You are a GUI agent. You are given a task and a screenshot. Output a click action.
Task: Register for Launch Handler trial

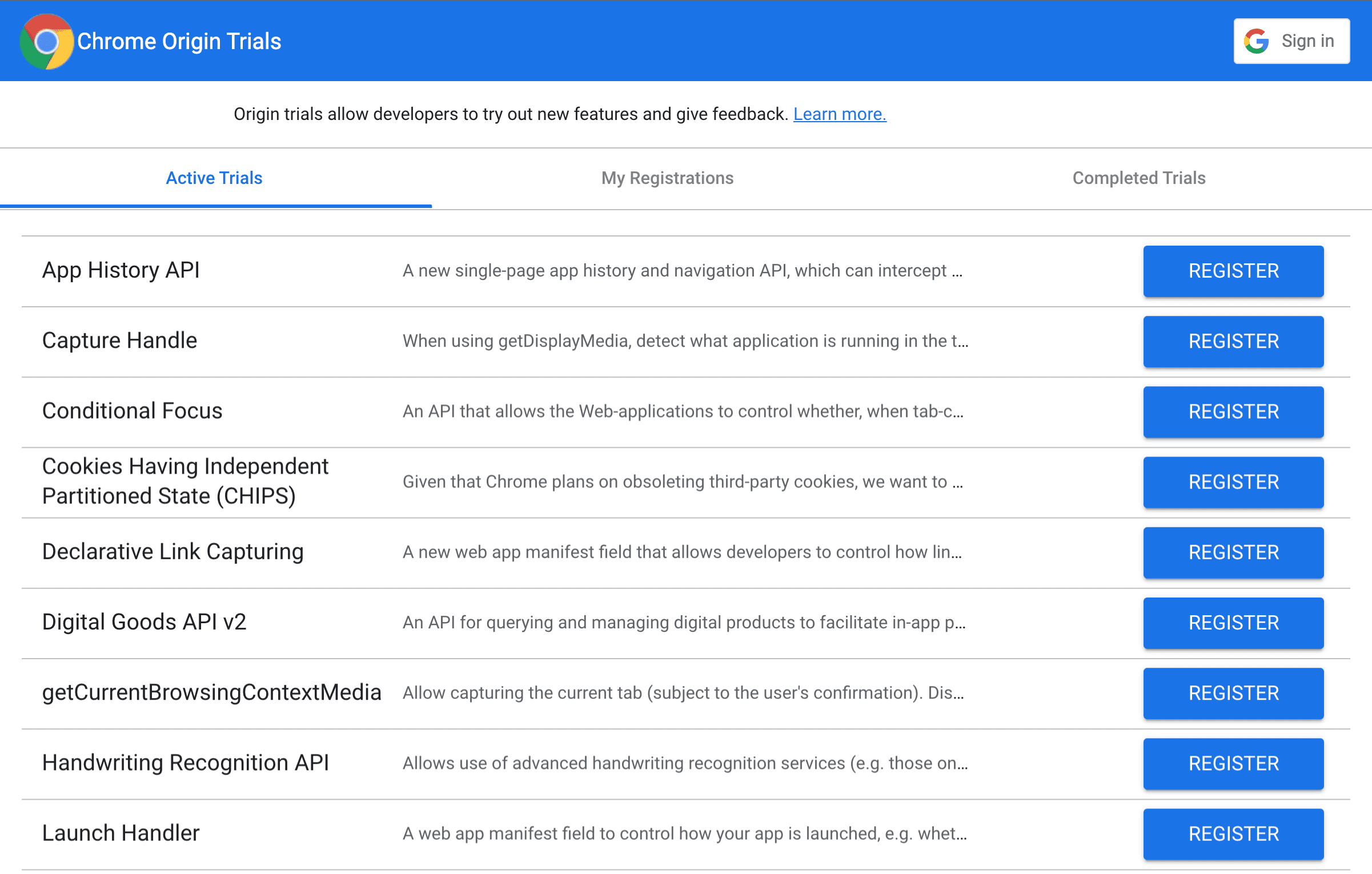[1233, 833]
